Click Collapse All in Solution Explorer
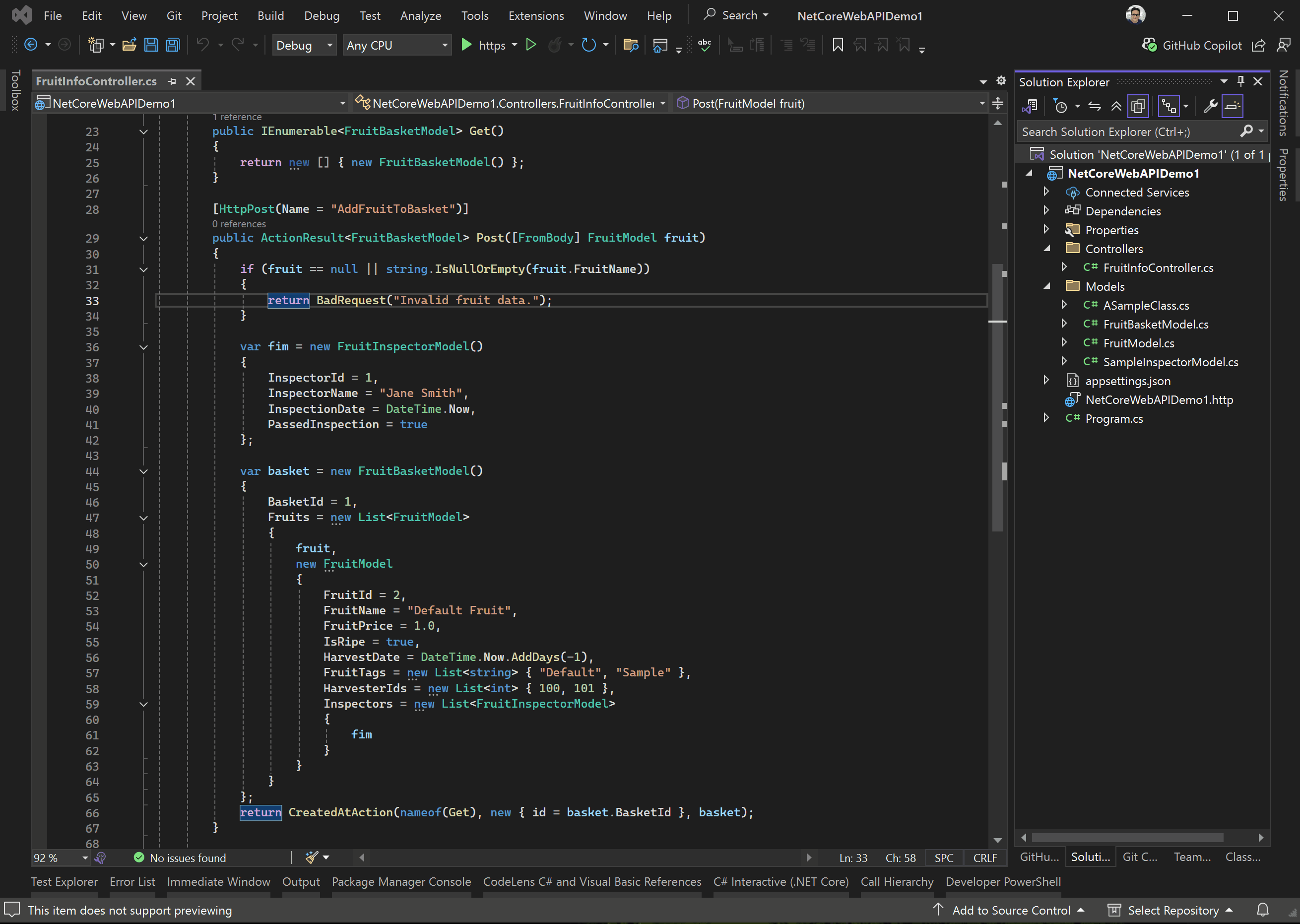 pos(1116,106)
